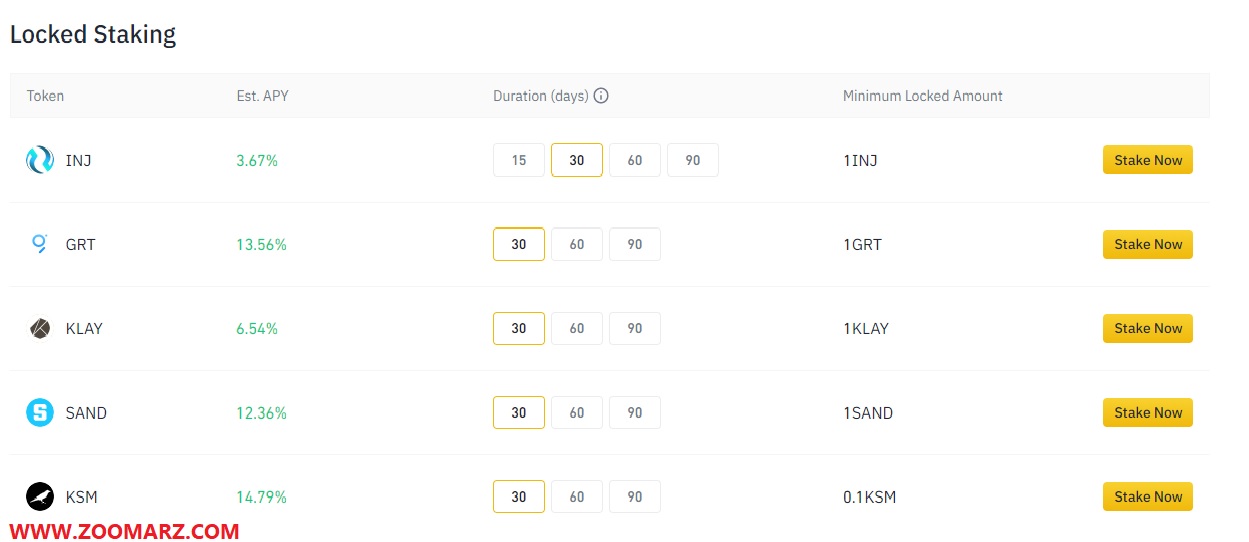This screenshot has height=542, width=1249.
Task: Click the INJ token logo icon
Action: pyautogui.click(x=40, y=160)
